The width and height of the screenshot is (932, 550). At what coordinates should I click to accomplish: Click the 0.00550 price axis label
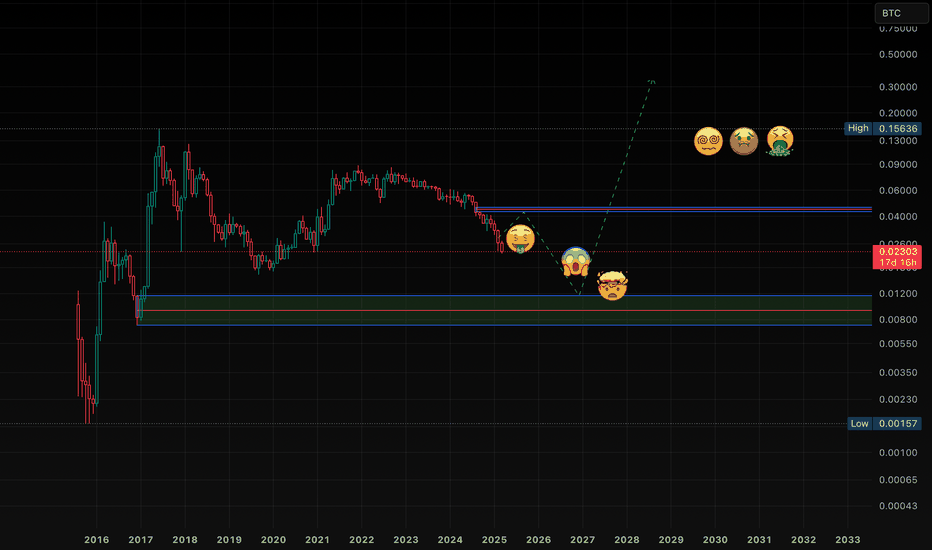(x=898, y=344)
